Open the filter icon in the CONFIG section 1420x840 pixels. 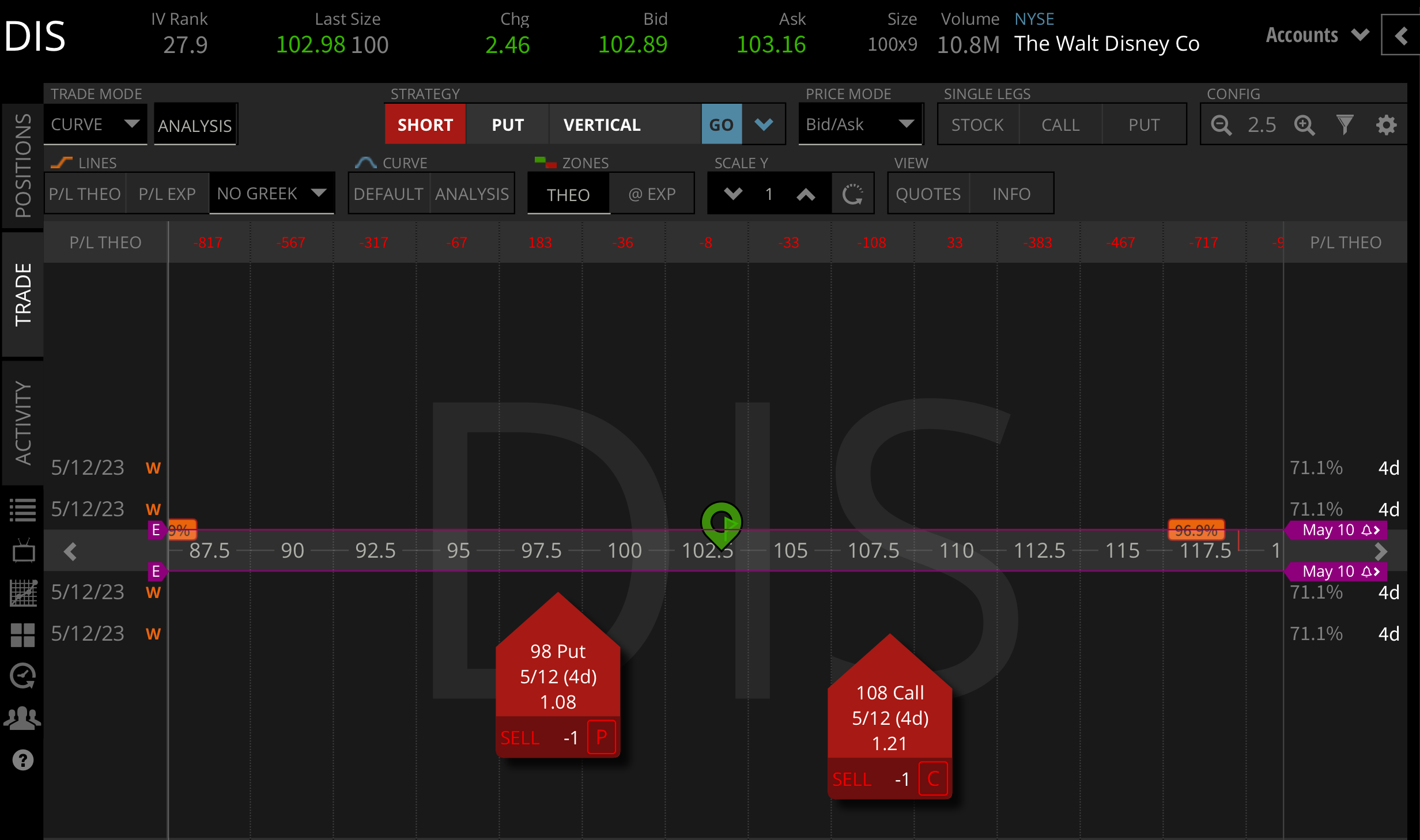point(1345,124)
